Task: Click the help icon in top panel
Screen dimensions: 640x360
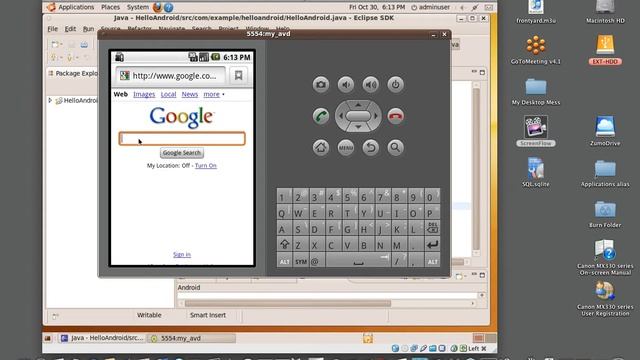Action: tap(169, 7)
